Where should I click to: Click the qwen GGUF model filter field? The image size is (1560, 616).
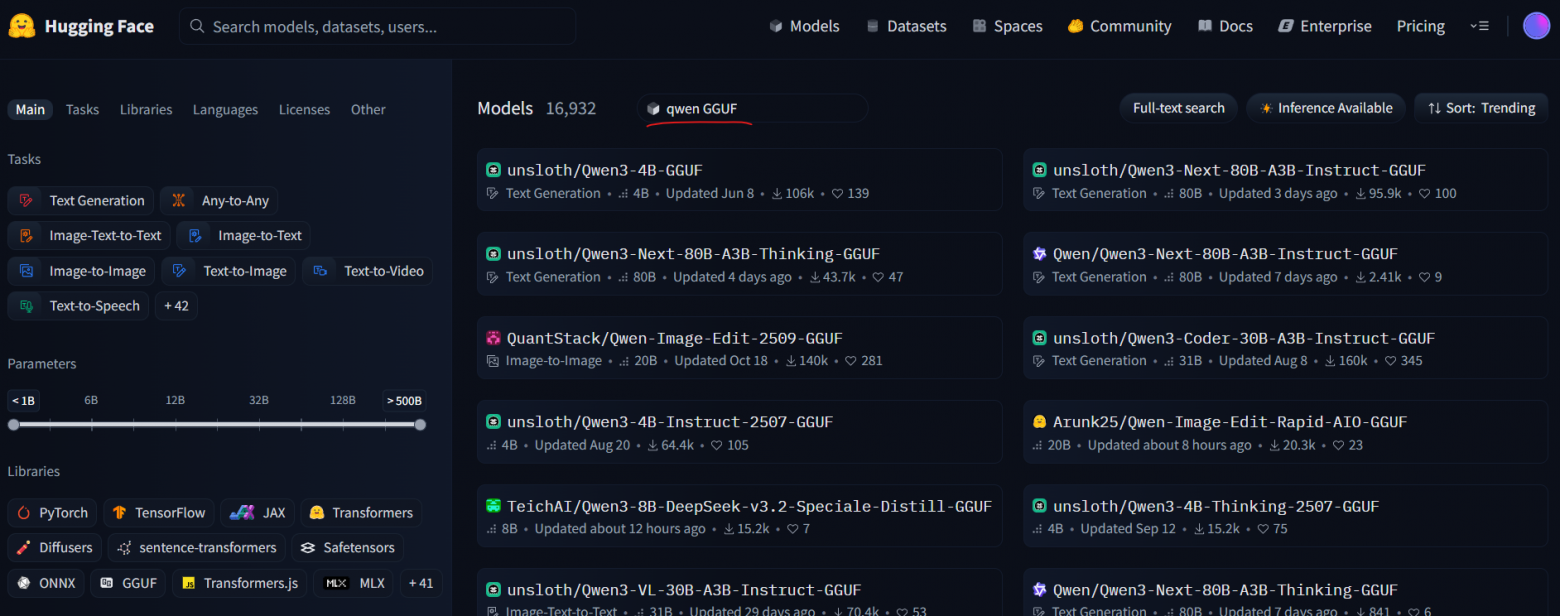click(752, 108)
